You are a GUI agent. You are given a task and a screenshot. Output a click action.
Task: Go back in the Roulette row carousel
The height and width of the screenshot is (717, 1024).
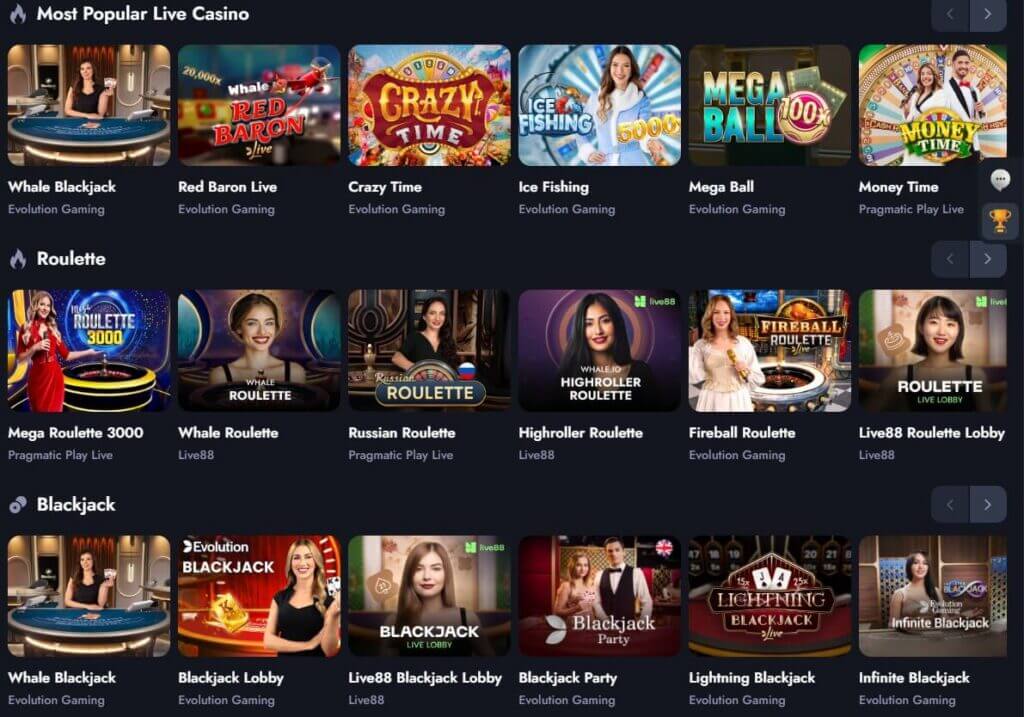point(950,259)
